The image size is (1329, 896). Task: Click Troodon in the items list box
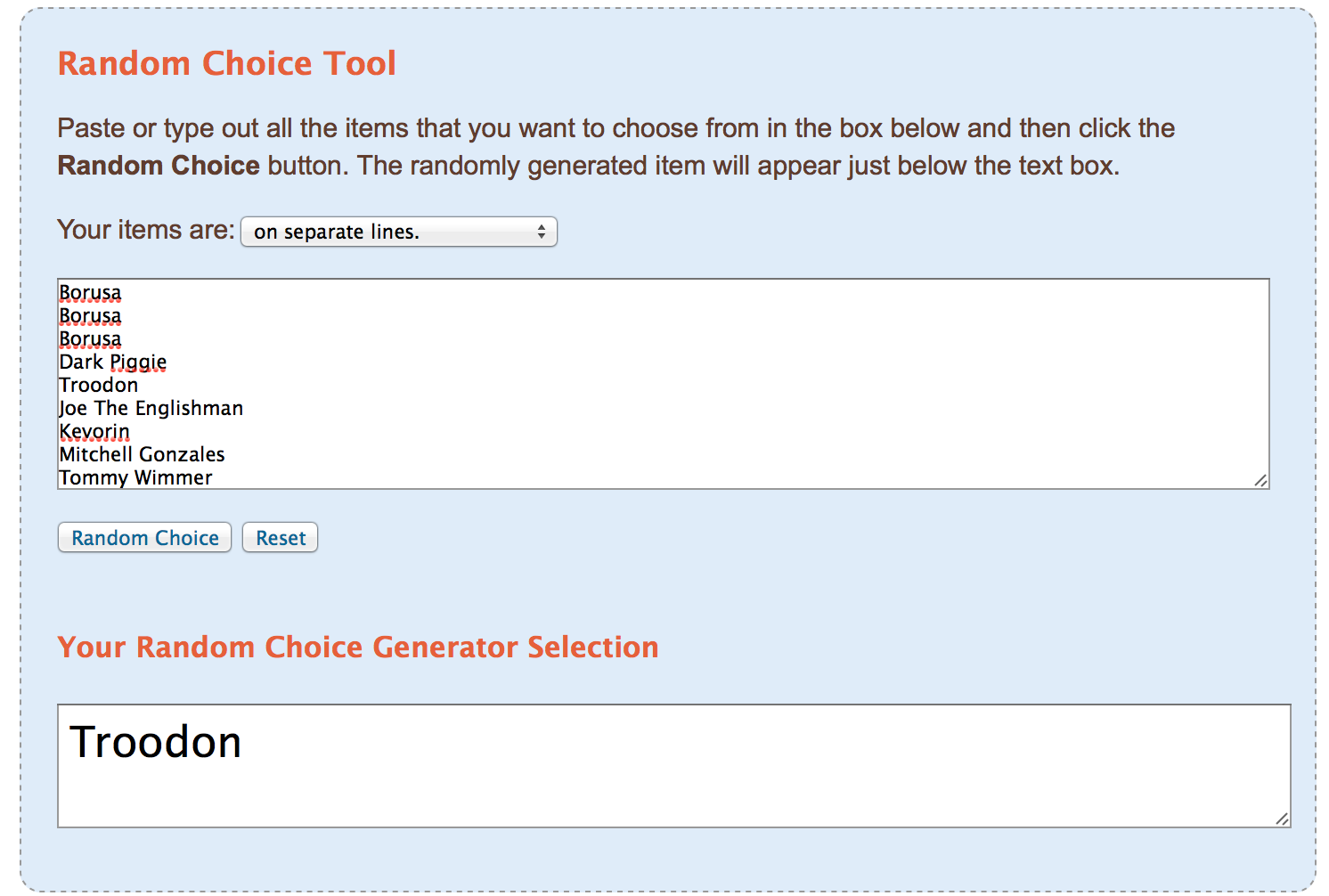[99, 386]
